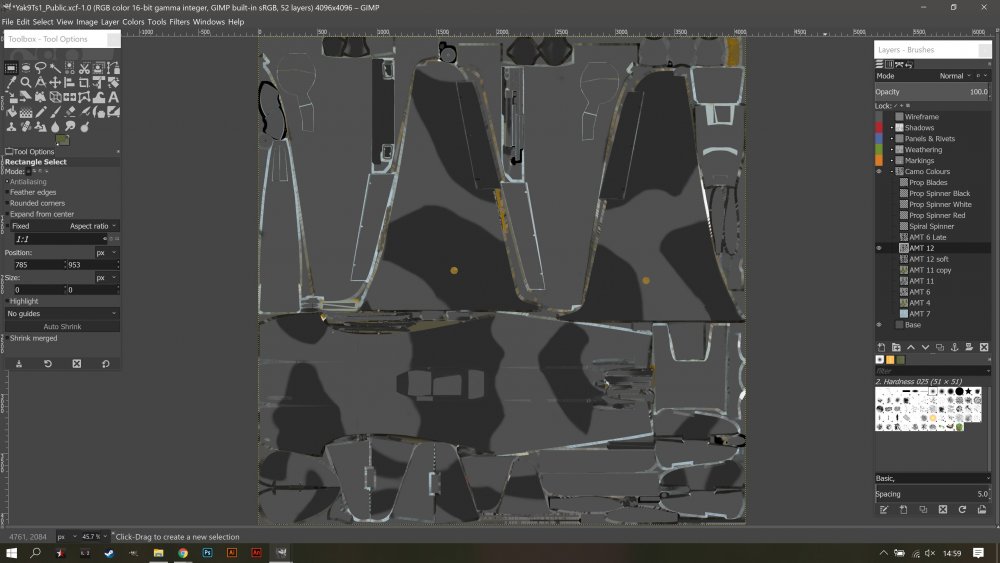Open the No guides dropdown
This screenshot has height=563, width=1000.
(x=61, y=313)
